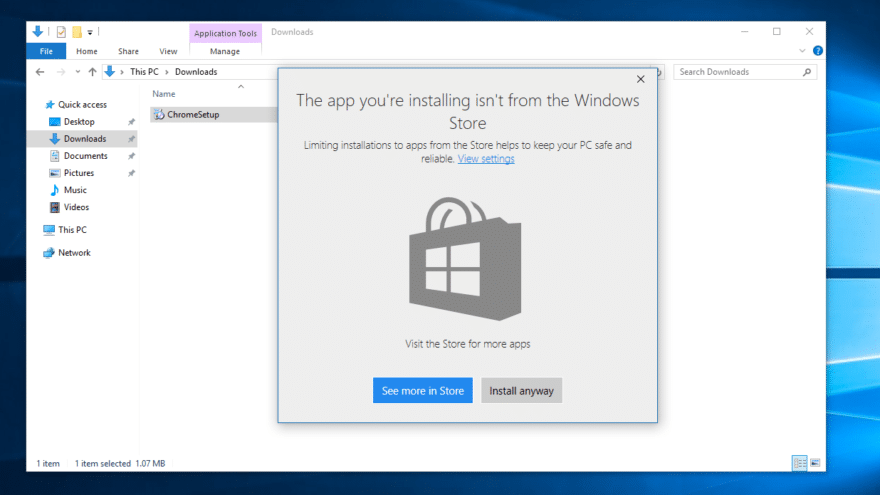
Task: Switch to the View ribbon tab
Action: [x=168, y=51]
